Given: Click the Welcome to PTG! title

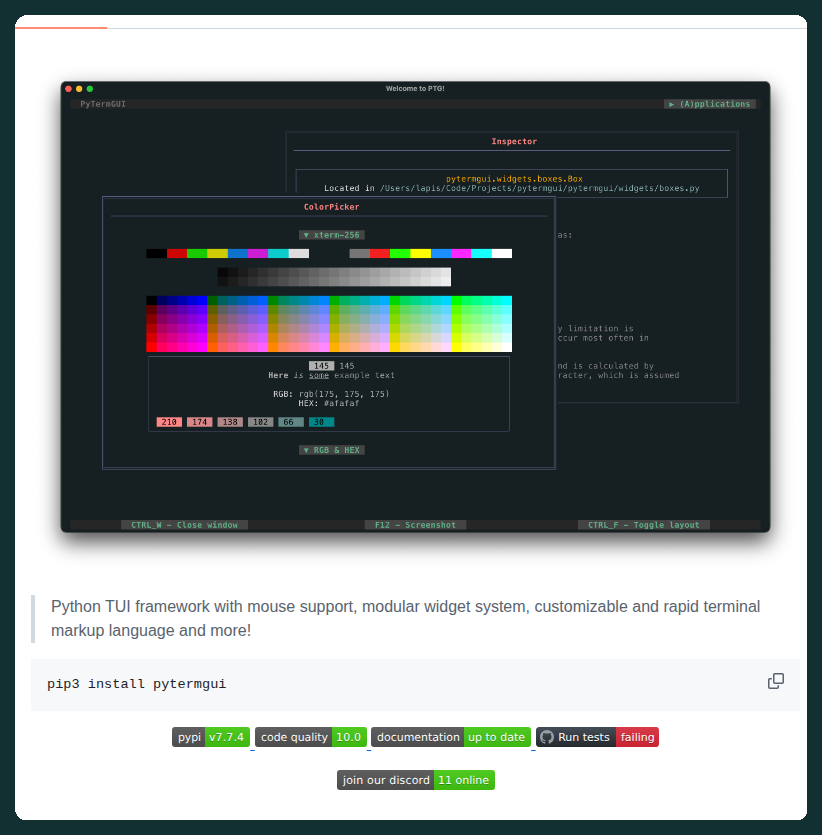Looking at the screenshot, I should point(415,88).
